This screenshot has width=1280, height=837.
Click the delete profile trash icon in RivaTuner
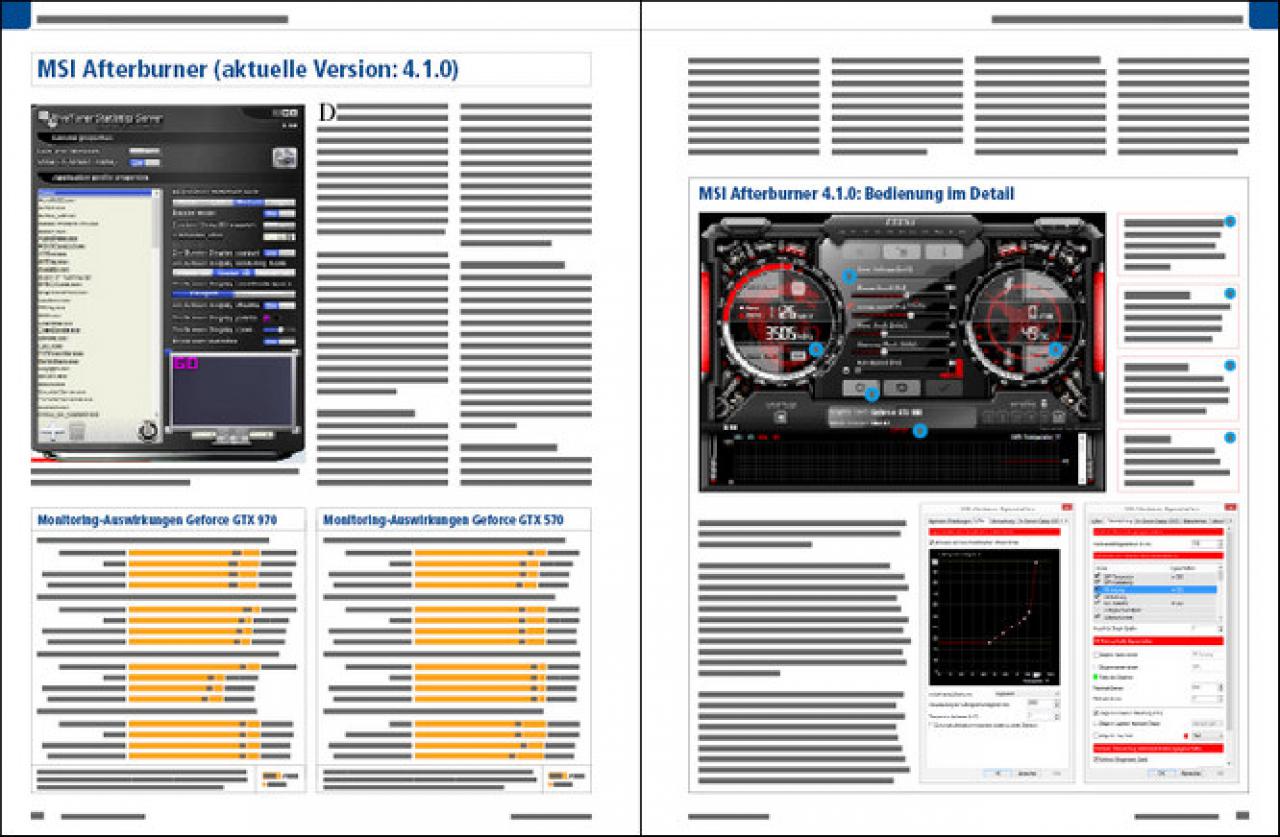pos(77,431)
